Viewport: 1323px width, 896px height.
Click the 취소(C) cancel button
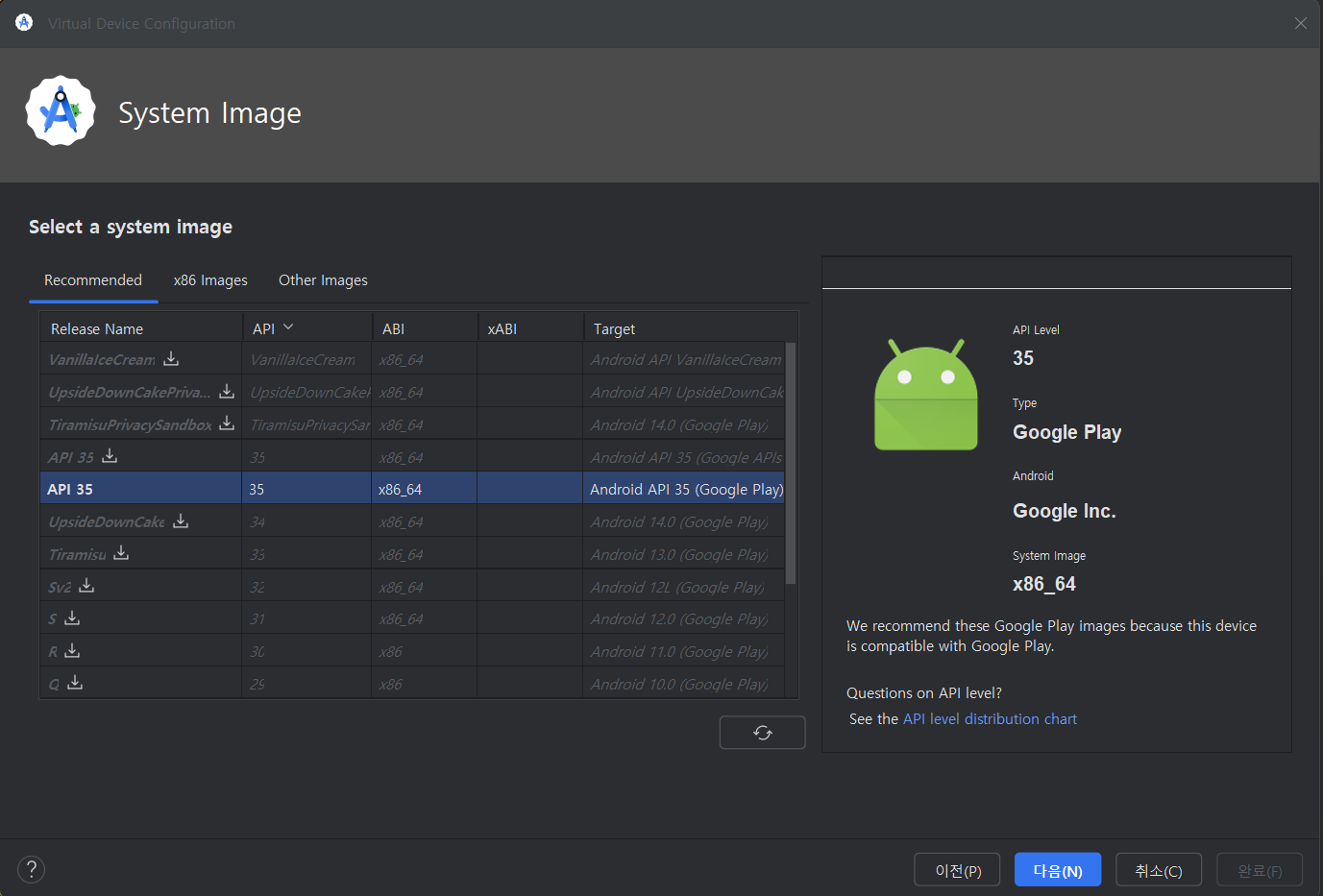click(x=1159, y=870)
